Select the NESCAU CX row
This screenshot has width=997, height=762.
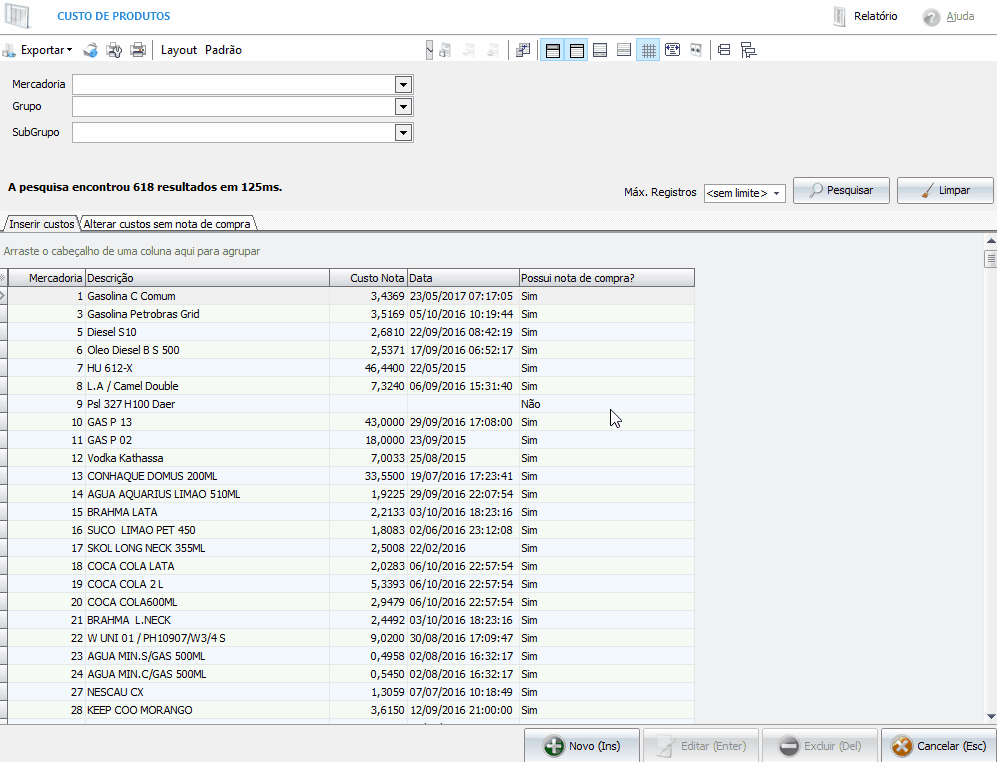[351, 692]
